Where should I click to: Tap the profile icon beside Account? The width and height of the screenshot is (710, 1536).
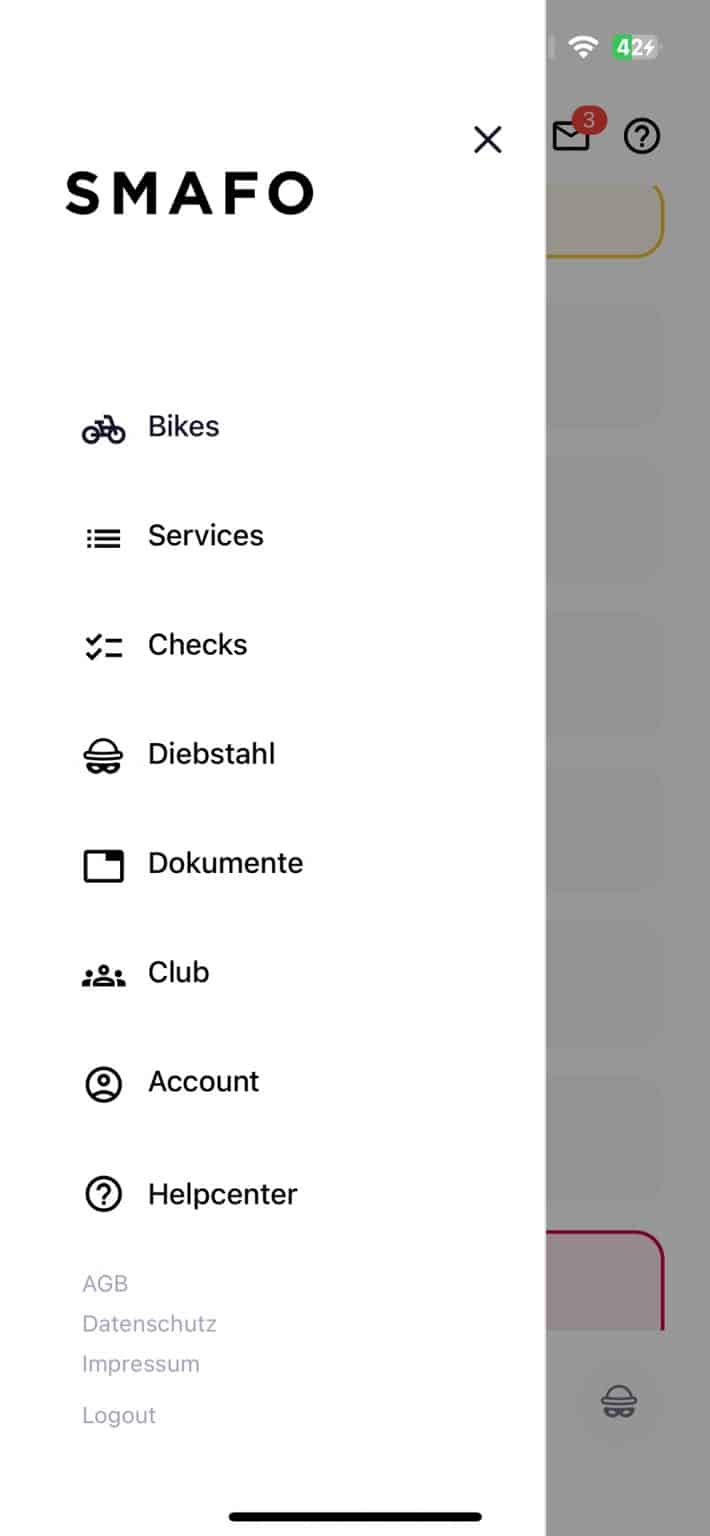pyautogui.click(x=103, y=1085)
